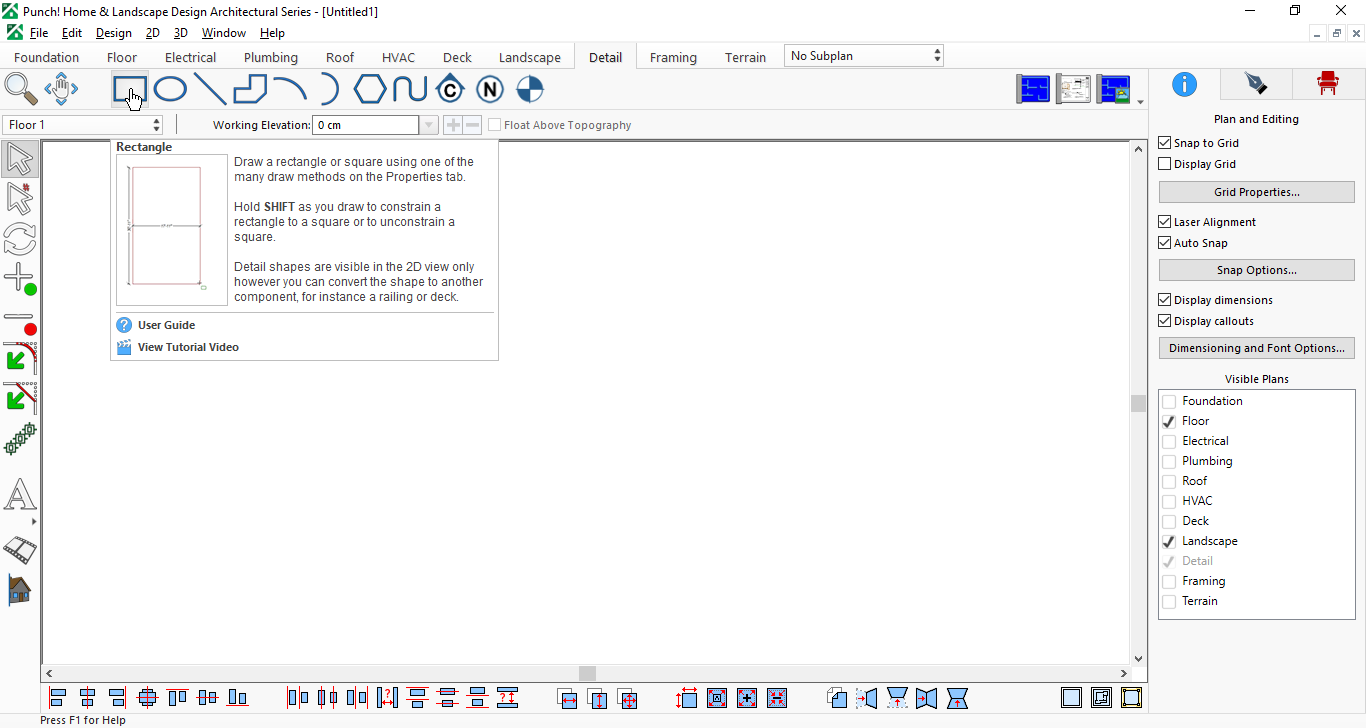The width and height of the screenshot is (1366, 728).
Task: Click the Working Elevation input field
Action: 365,125
